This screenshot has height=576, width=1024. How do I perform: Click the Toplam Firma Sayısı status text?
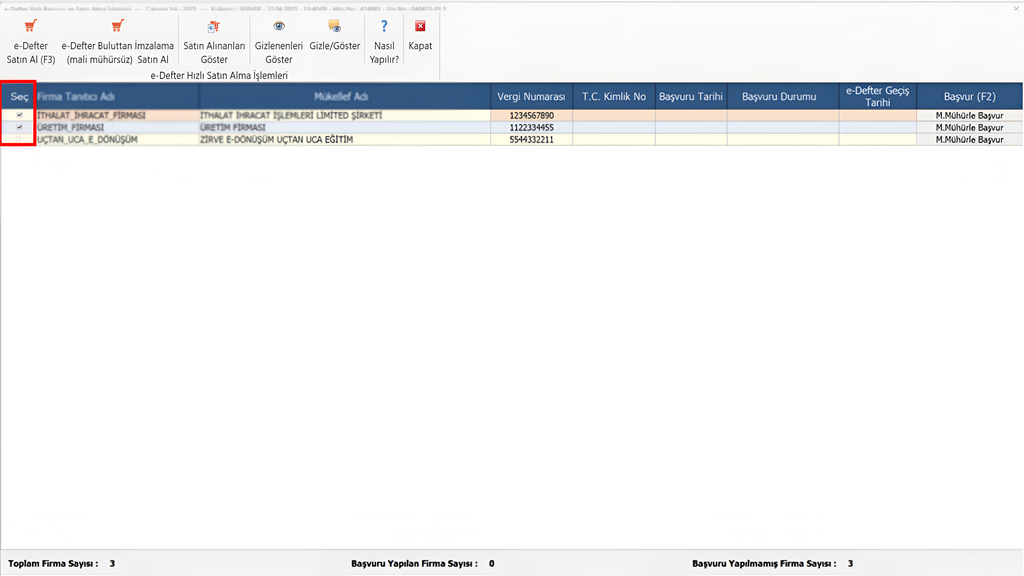tap(61, 564)
